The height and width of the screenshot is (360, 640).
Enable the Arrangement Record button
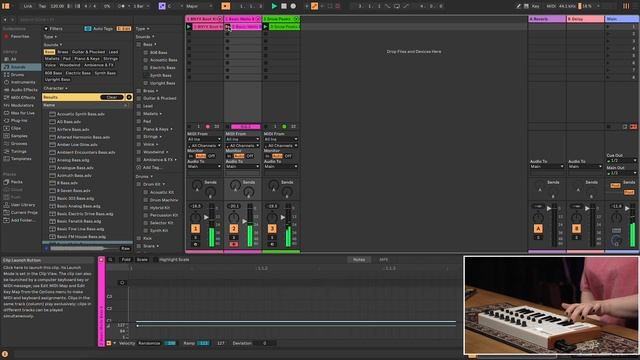click(293, 6)
